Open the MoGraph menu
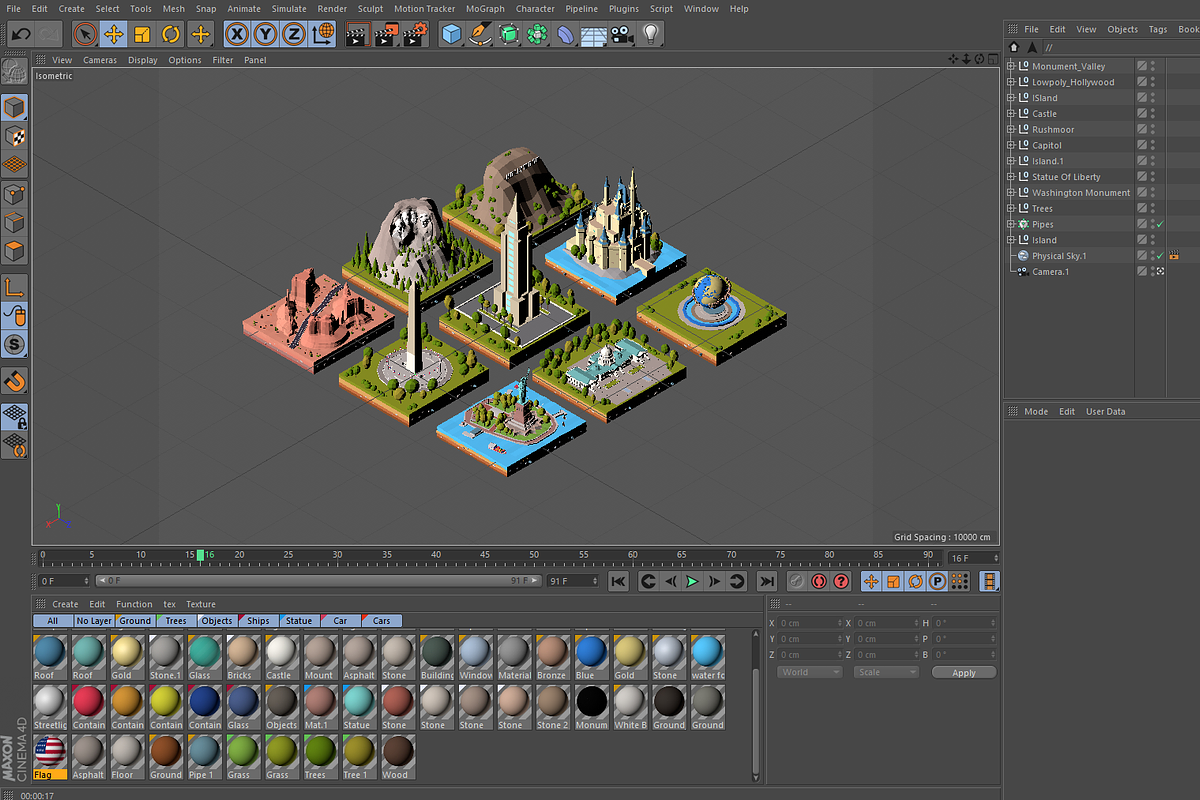The image size is (1200, 800). 484,9
